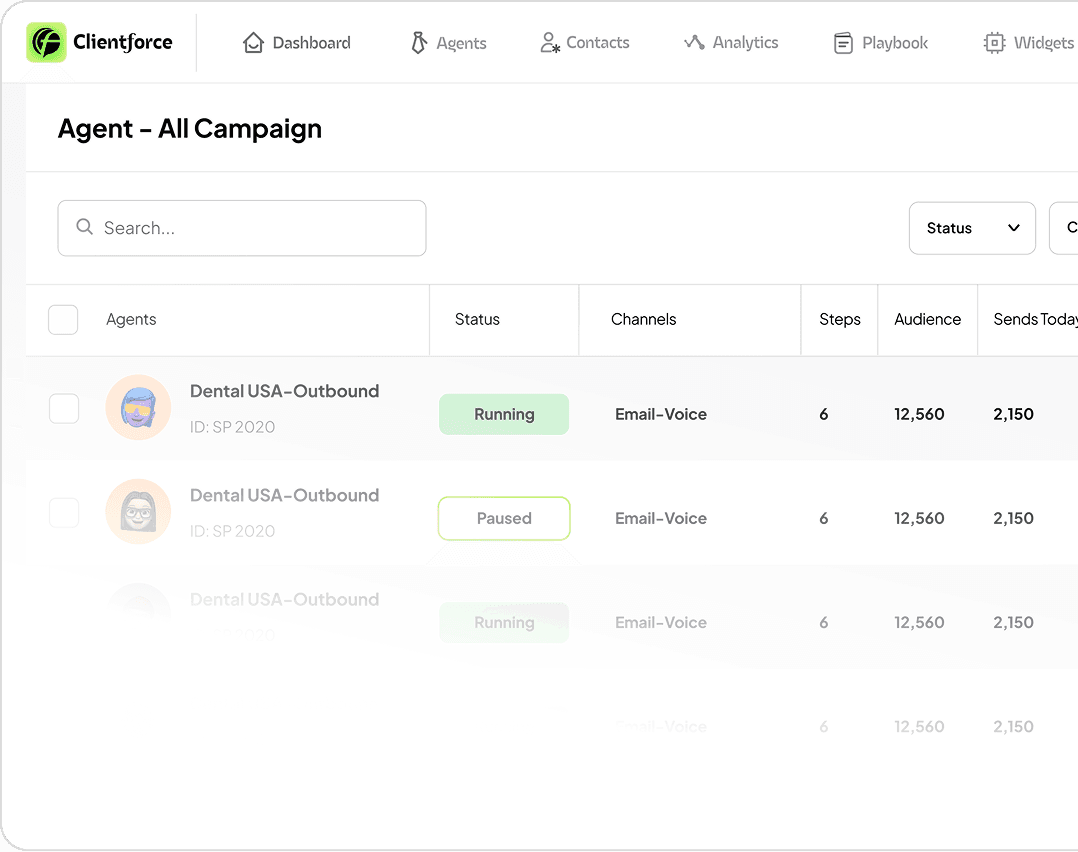Image resolution: width=1078 pixels, height=852 pixels.
Task: Click the chevron on the Status filter
Action: [x=1012, y=228]
